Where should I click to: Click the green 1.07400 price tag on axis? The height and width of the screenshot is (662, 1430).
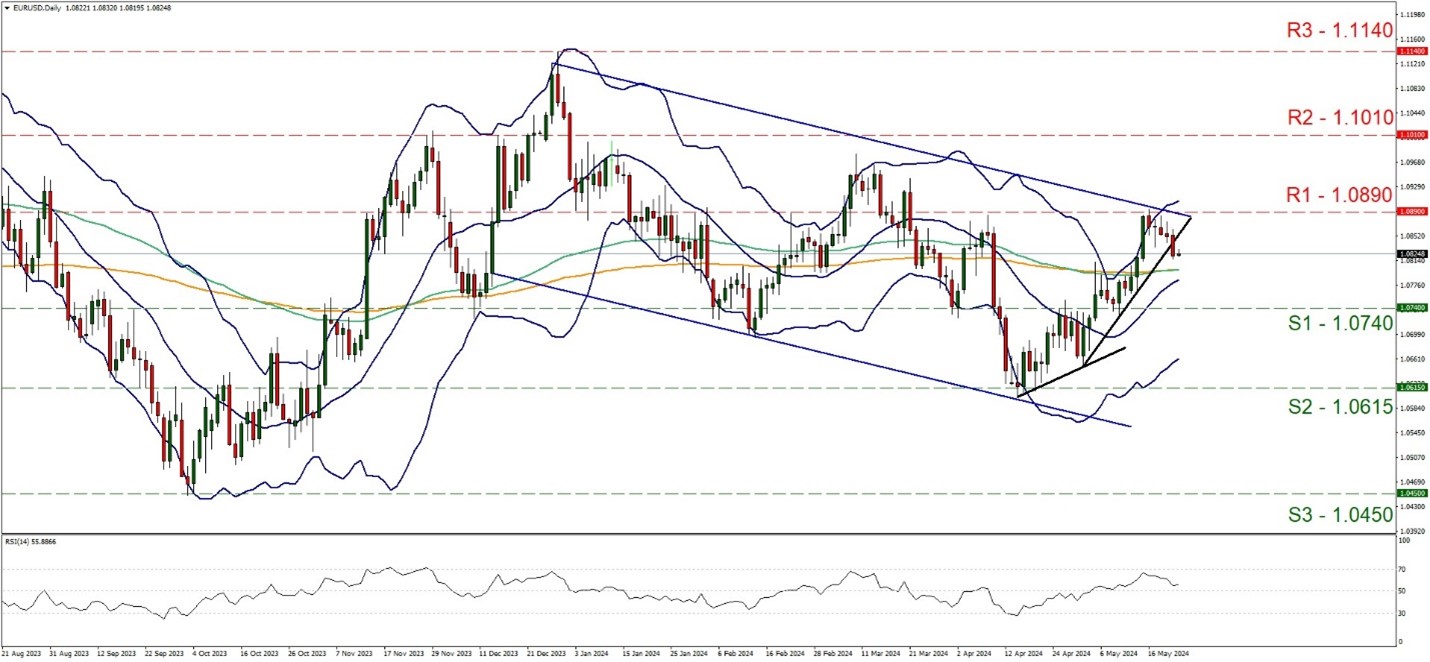click(1412, 308)
